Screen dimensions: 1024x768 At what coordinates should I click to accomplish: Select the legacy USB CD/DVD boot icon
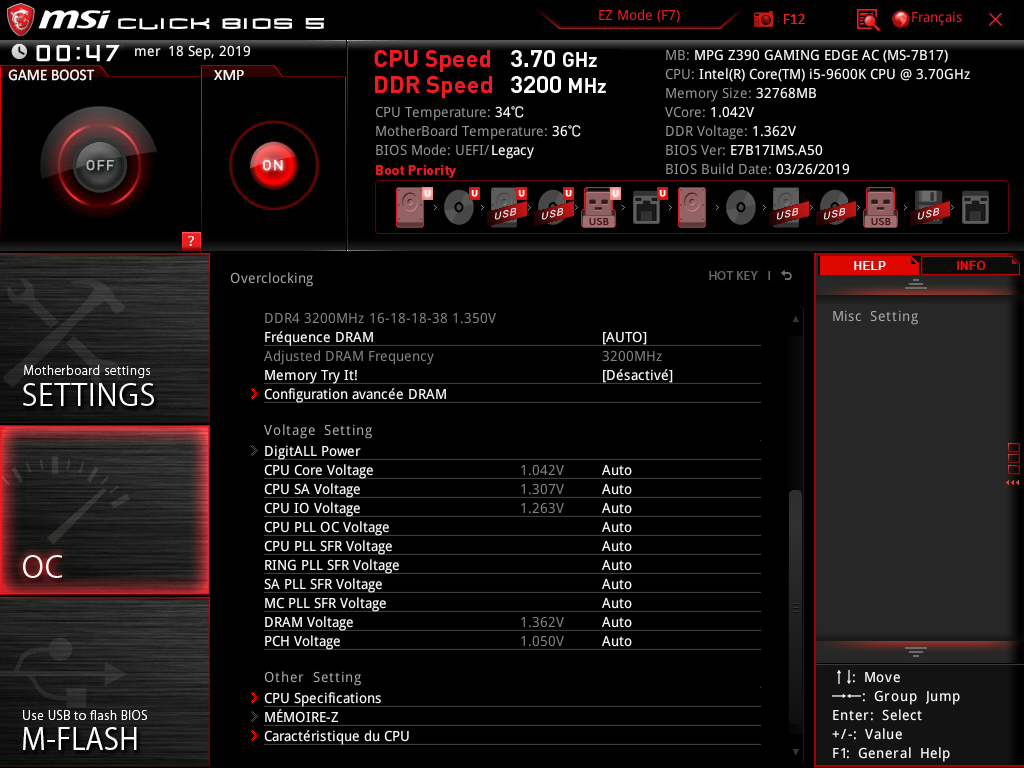coord(835,207)
